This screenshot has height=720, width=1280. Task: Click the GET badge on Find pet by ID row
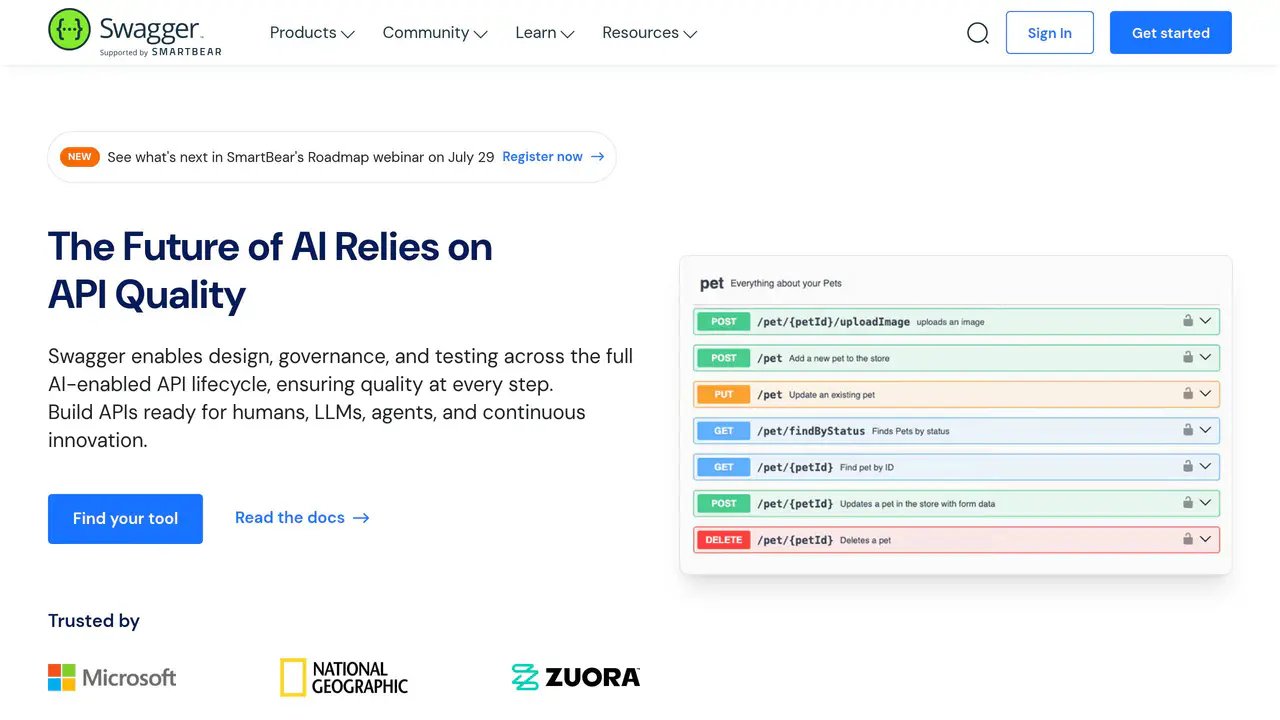pyautogui.click(x=724, y=467)
